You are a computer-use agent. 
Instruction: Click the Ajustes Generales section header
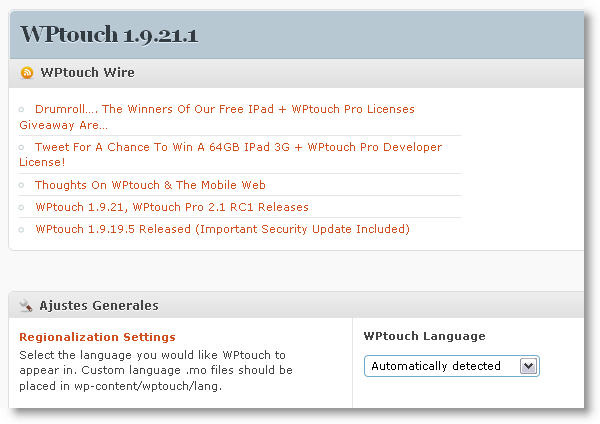click(98, 306)
